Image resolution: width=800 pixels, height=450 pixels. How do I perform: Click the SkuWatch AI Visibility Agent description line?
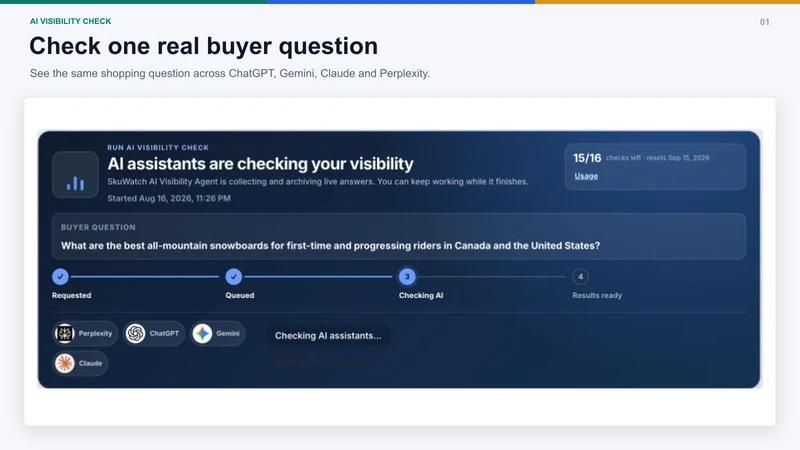[x=318, y=182]
